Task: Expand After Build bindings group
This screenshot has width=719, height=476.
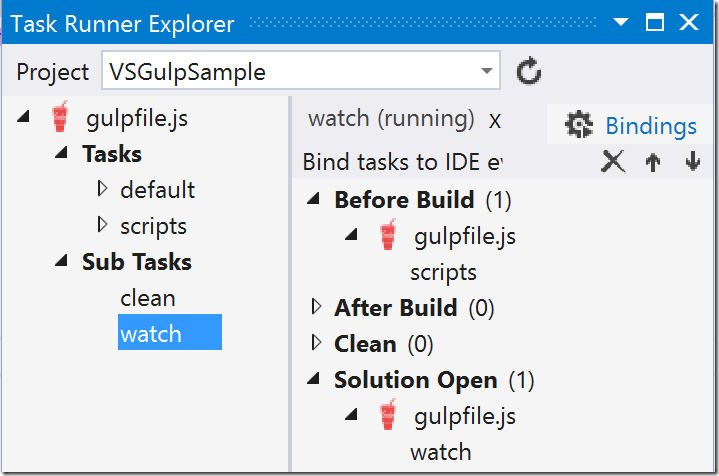Action: [316, 306]
